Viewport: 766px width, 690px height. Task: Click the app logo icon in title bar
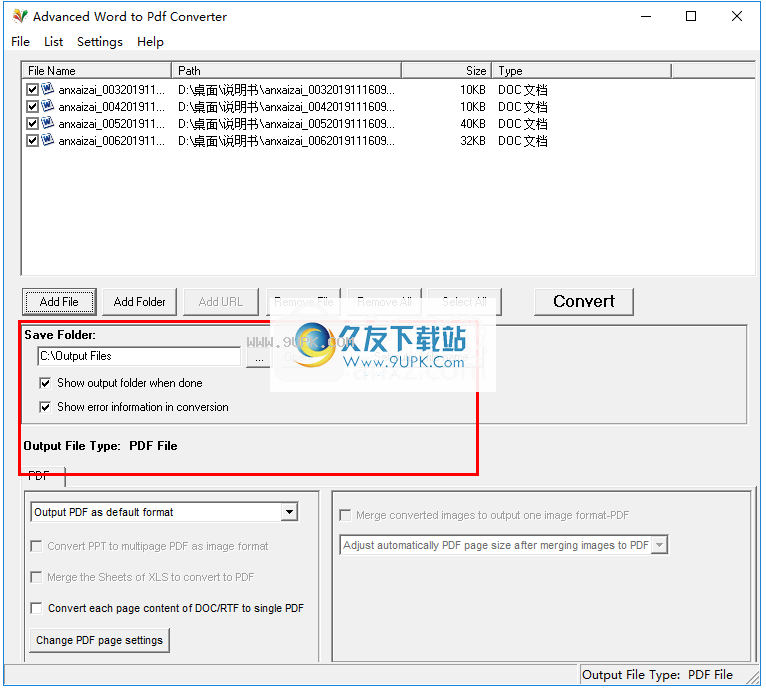(x=20, y=16)
